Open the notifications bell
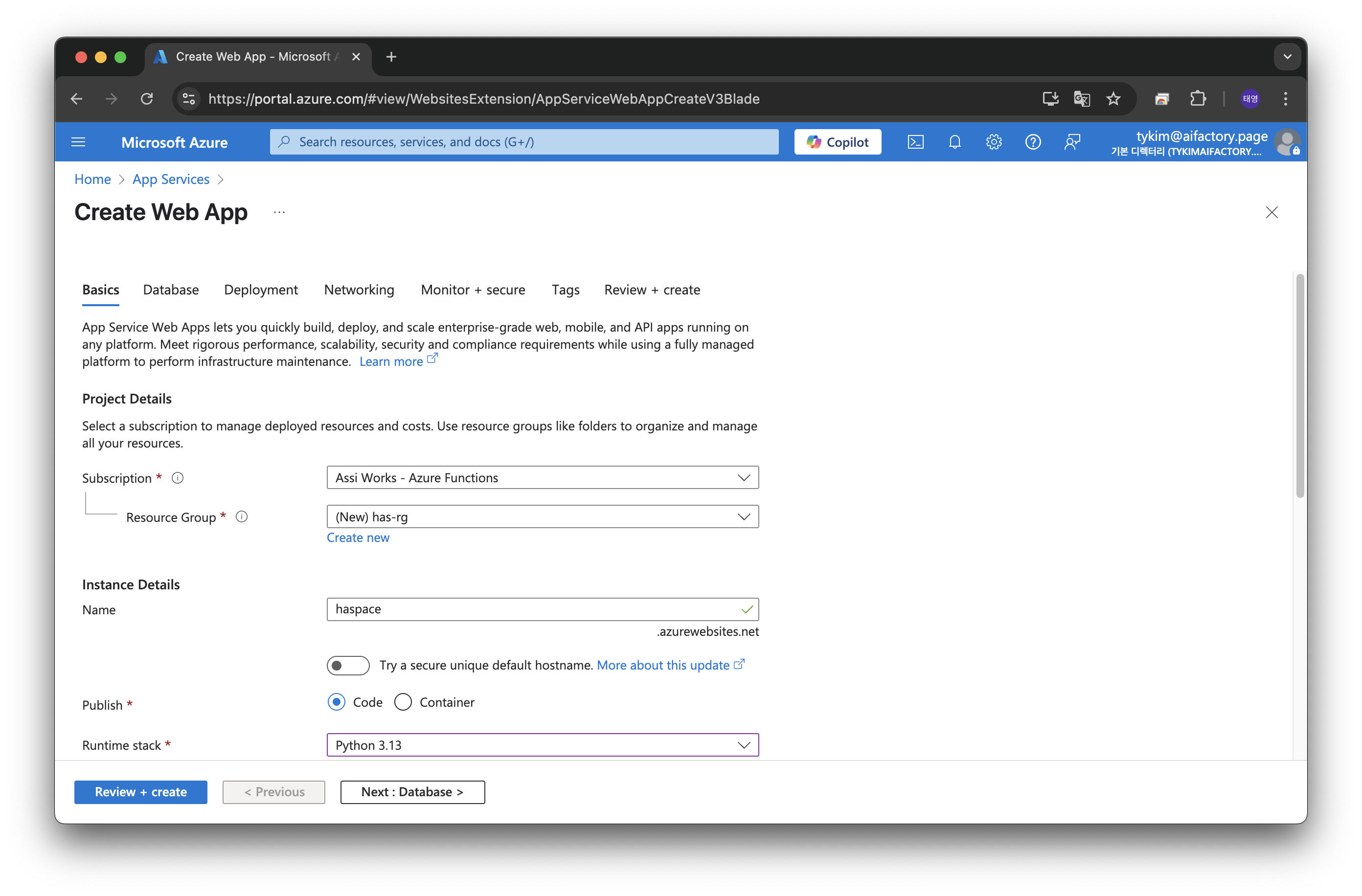1362x896 pixels. tap(954, 142)
